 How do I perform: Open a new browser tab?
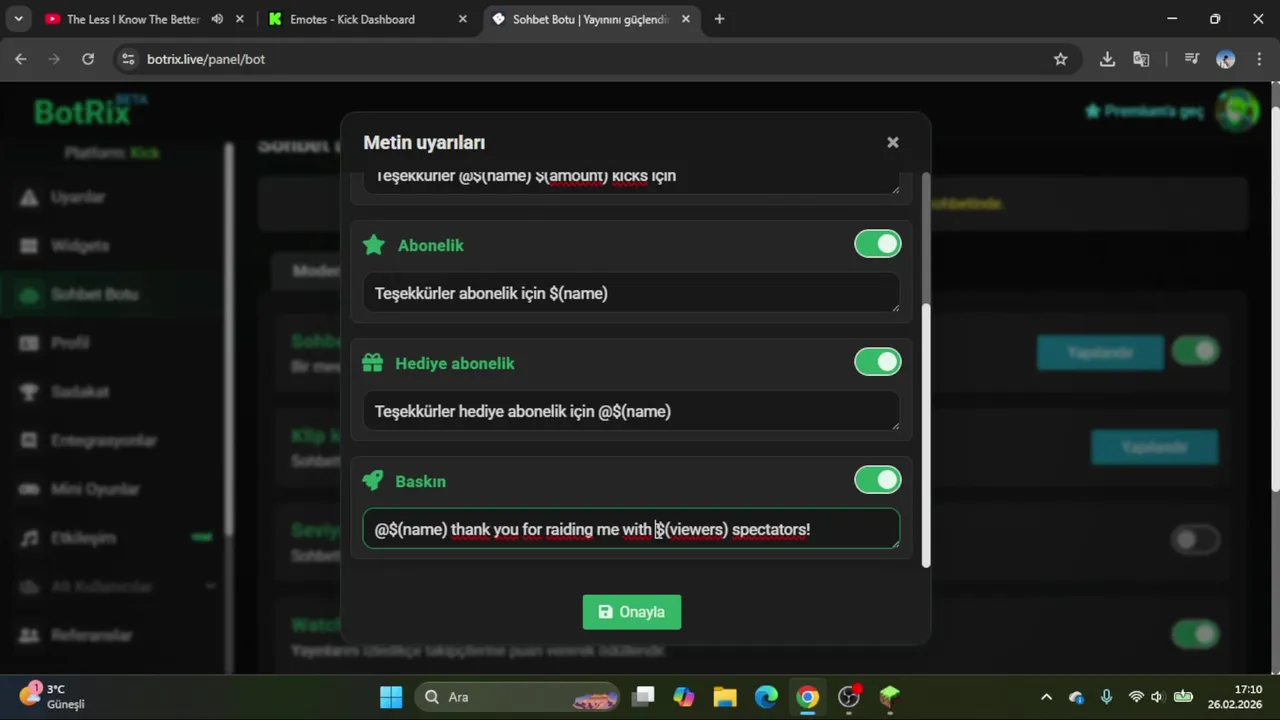point(719,19)
